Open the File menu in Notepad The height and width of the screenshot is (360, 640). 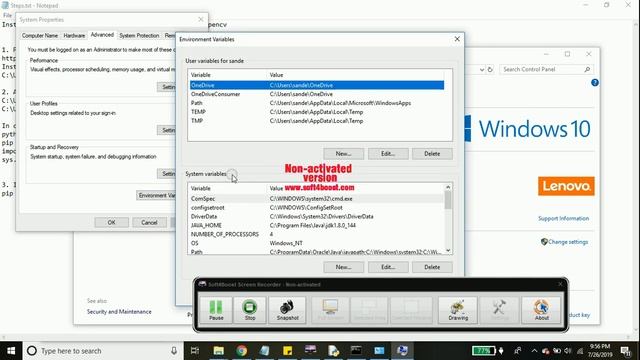tap(7, 15)
